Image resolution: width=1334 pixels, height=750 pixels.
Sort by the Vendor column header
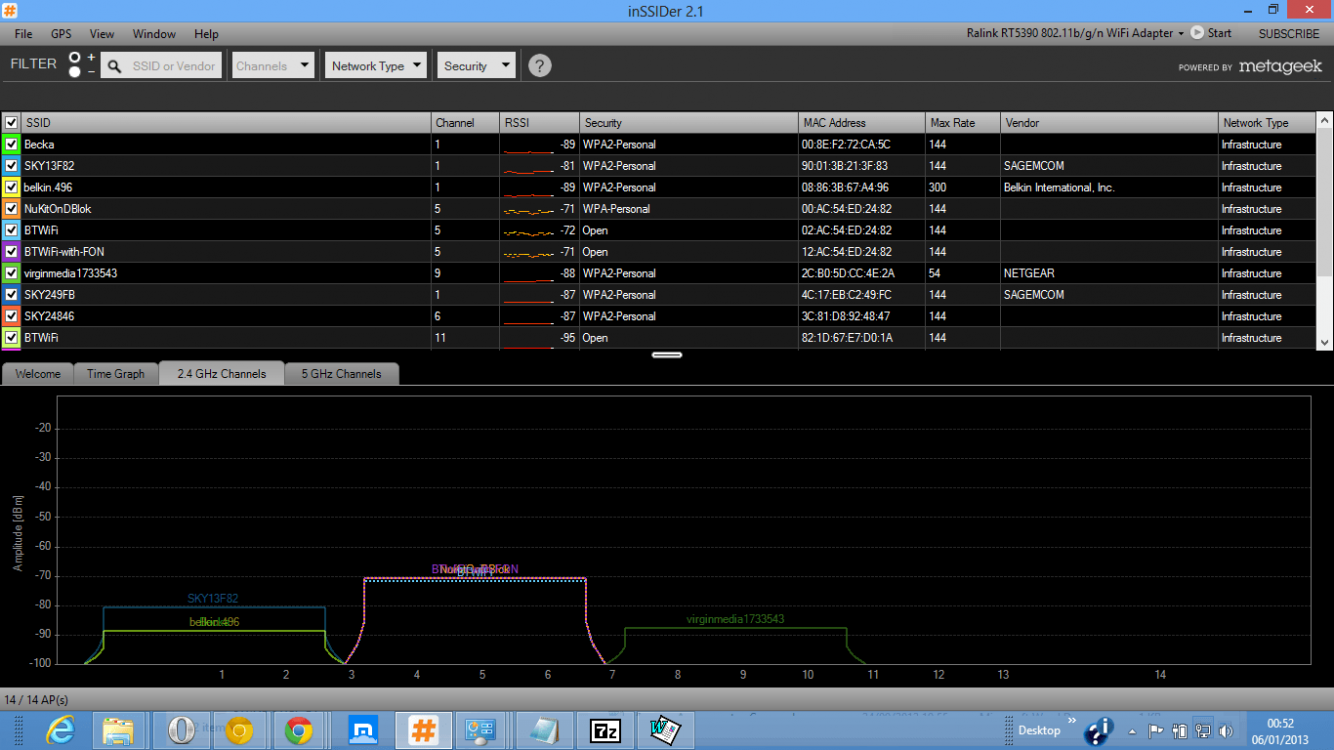[x=1109, y=122]
